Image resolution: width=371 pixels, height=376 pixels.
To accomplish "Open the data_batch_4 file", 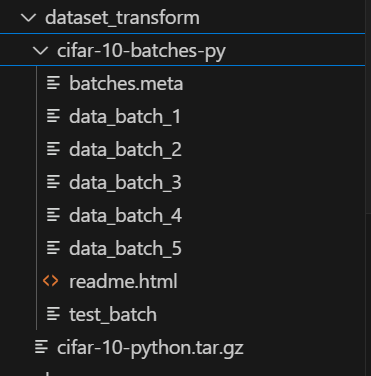I will click(125, 216).
